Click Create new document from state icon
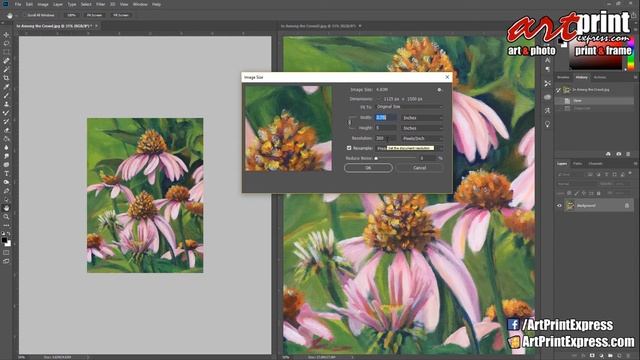640x360 pixels. tap(608, 154)
